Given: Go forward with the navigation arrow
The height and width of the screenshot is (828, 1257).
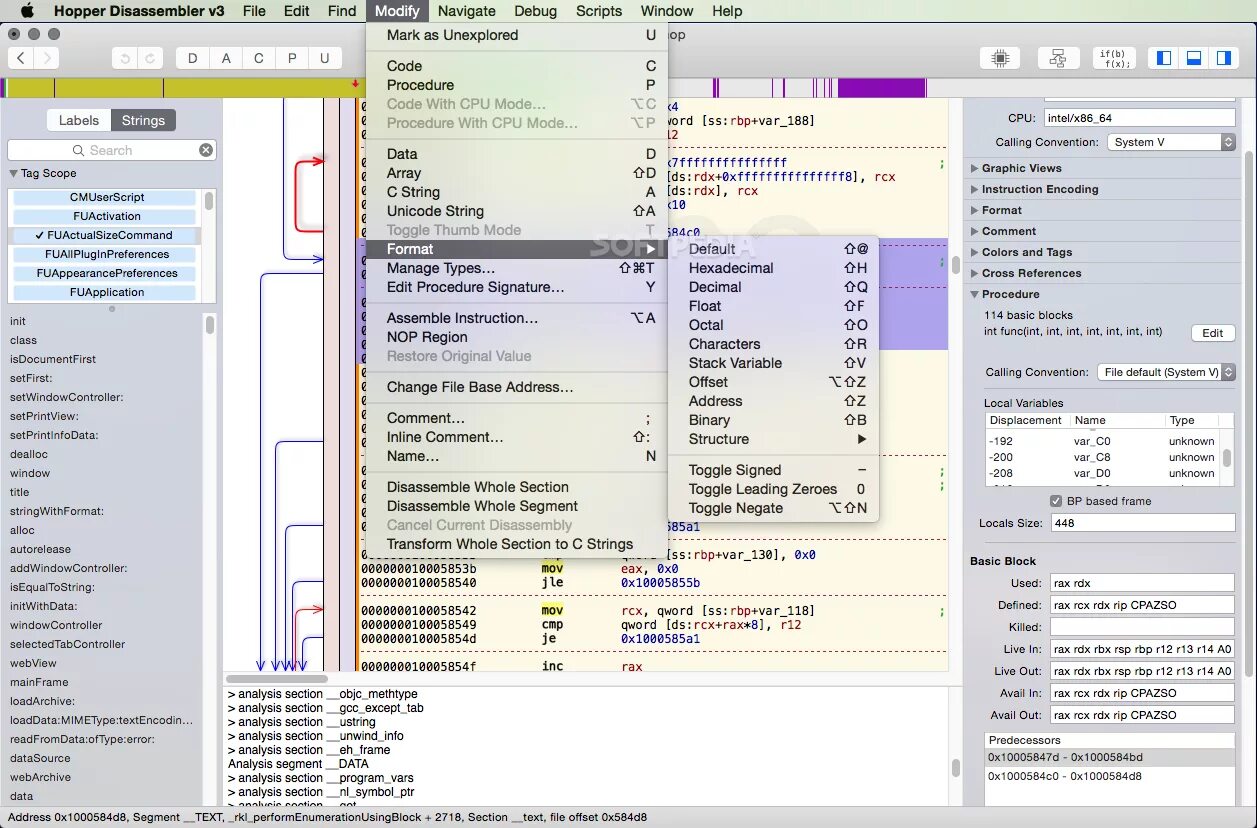Looking at the screenshot, I should tap(47, 58).
